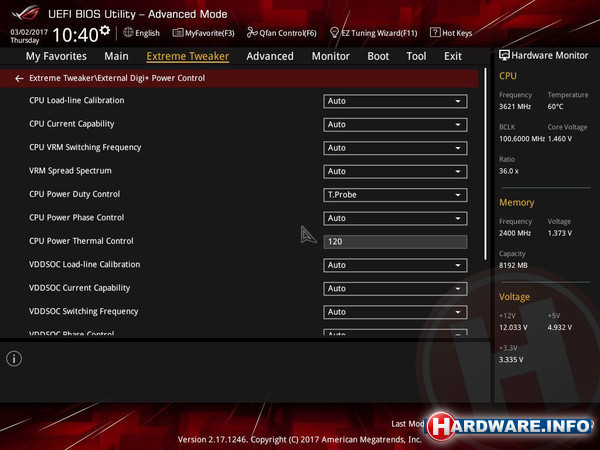The width and height of the screenshot is (600, 450).
Task: Select the Extreme Tweaker tab
Action: point(188,56)
